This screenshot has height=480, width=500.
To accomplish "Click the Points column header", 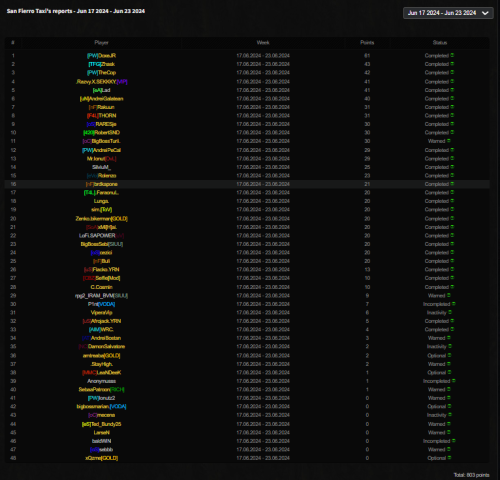I will [367, 43].
